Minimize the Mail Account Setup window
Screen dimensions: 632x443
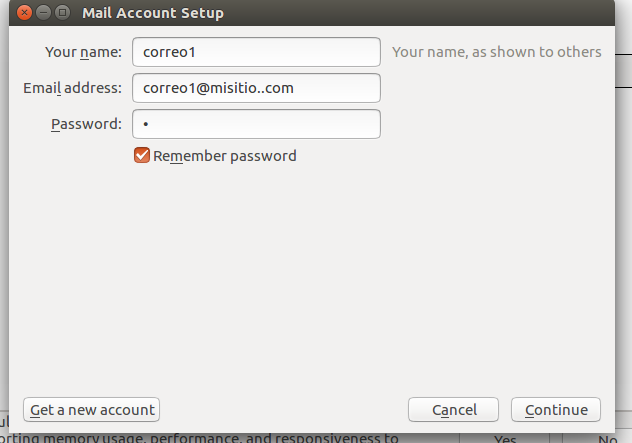point(43,13)
